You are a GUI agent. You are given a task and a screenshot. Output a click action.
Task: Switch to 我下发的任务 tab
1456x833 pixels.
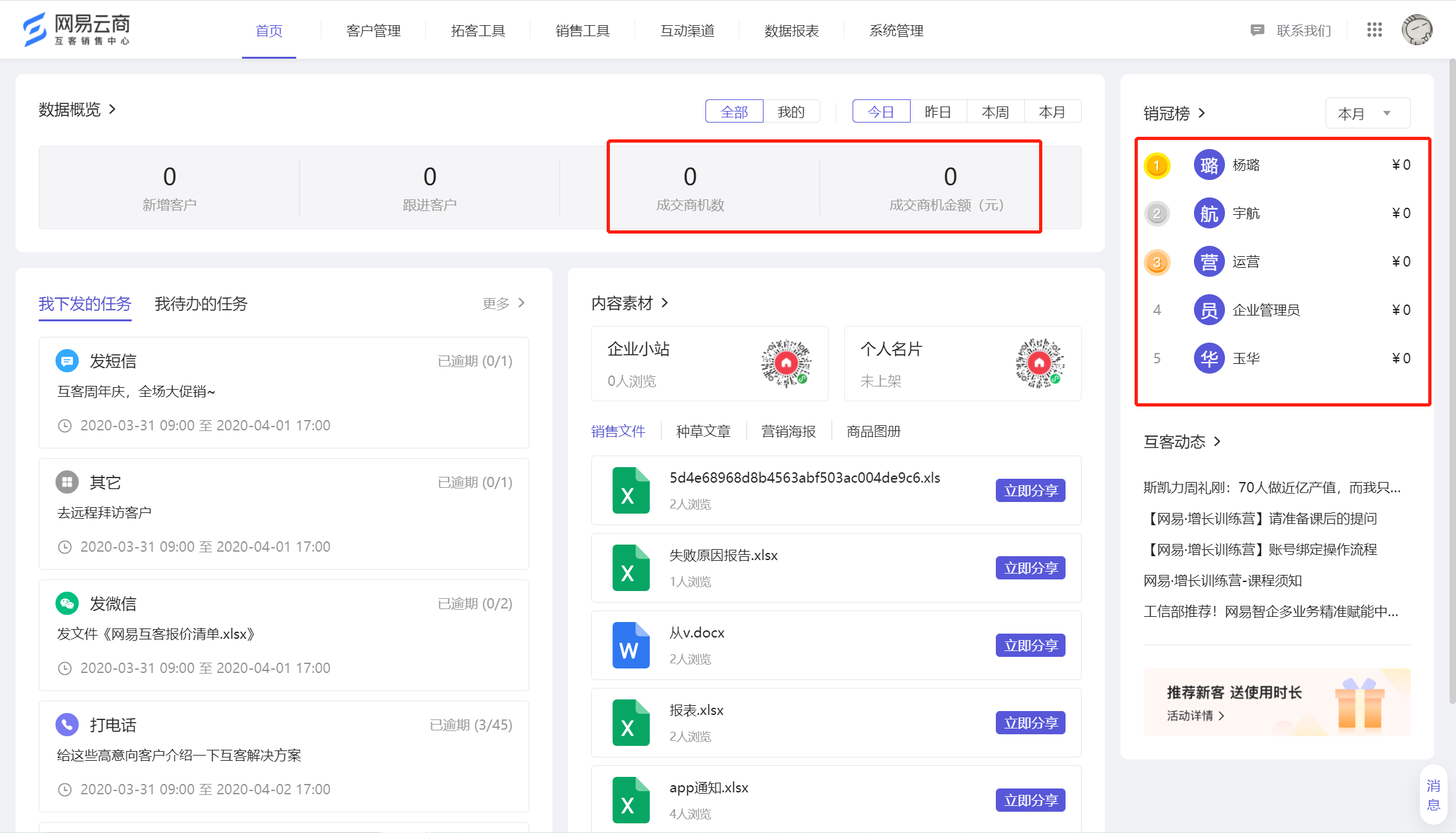click(x=85, y=304)
